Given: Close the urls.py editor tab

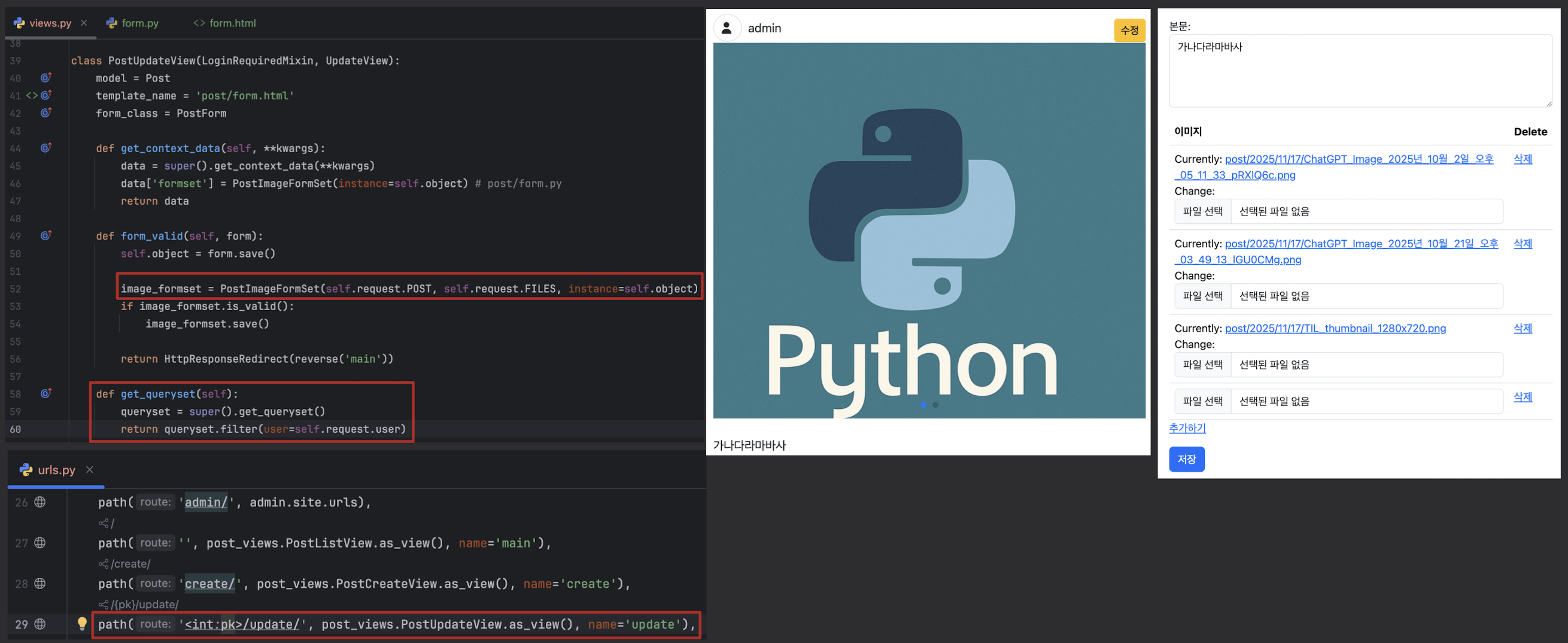Looking at the screenshot, I should click(90, 469).
